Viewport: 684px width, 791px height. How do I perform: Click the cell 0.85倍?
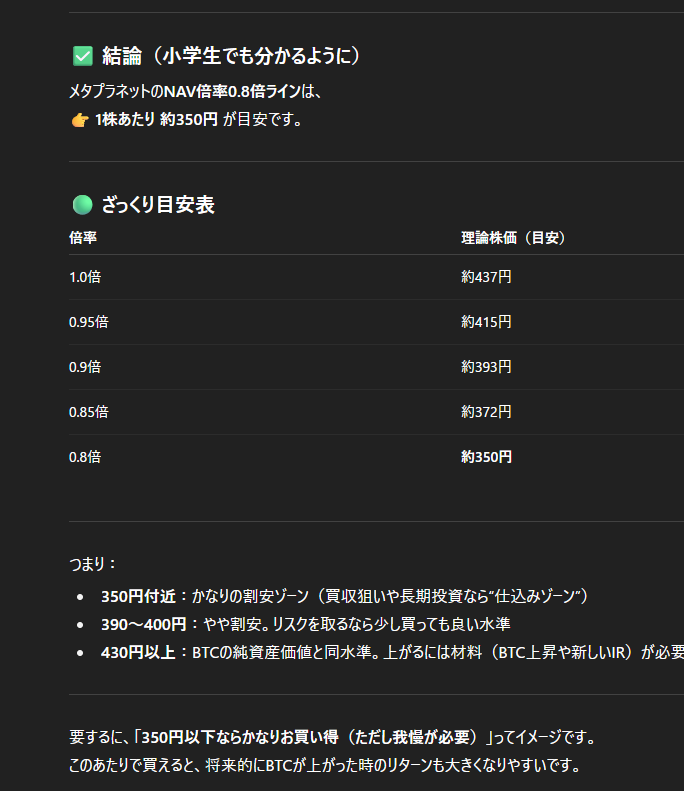(89, 412)
